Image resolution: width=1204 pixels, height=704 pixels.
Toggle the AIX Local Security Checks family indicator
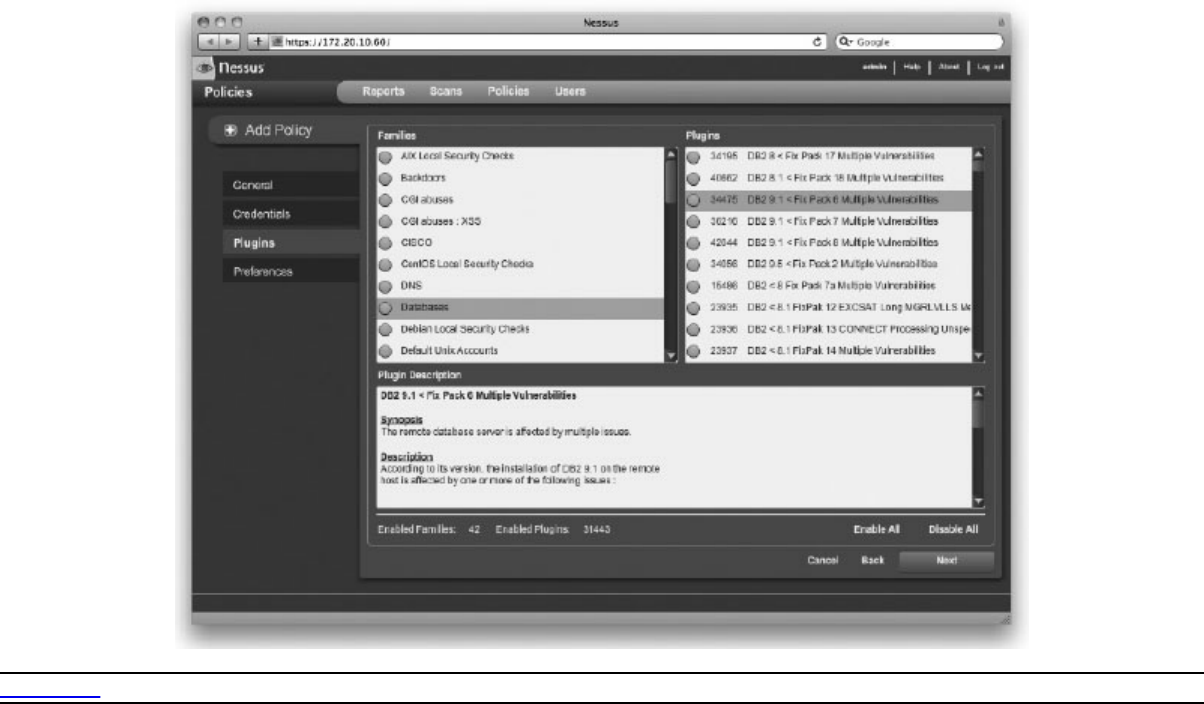(x=384, y=156)
